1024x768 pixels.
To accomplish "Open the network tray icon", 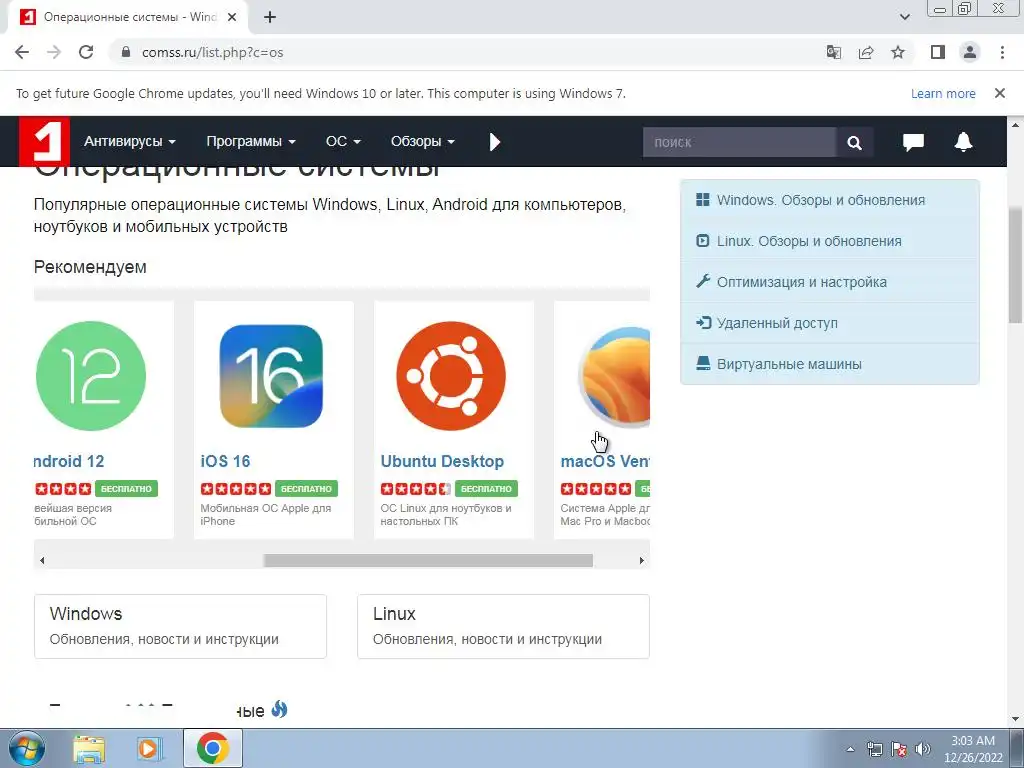I will tap(874, 749).
